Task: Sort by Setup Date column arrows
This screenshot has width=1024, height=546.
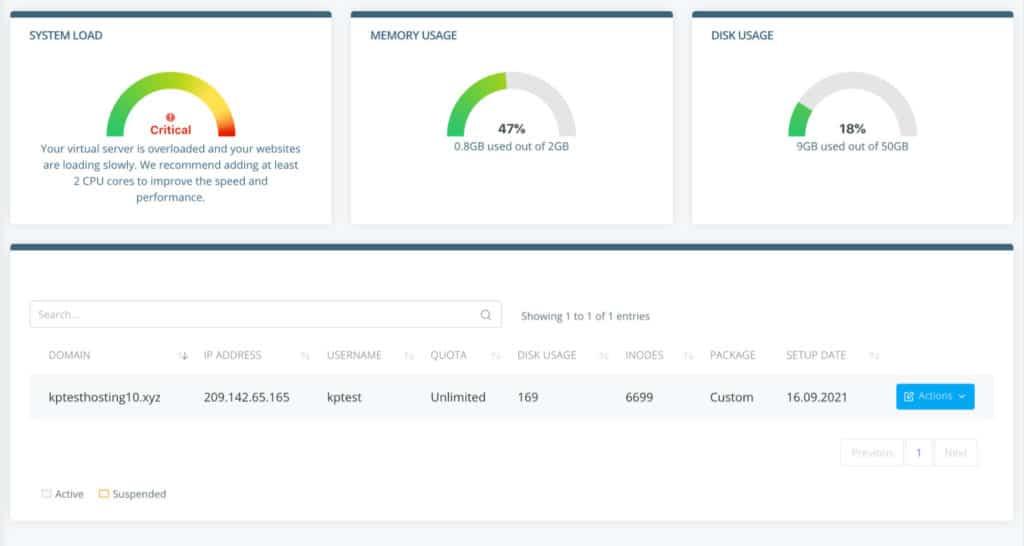Action: coord(874,355)
